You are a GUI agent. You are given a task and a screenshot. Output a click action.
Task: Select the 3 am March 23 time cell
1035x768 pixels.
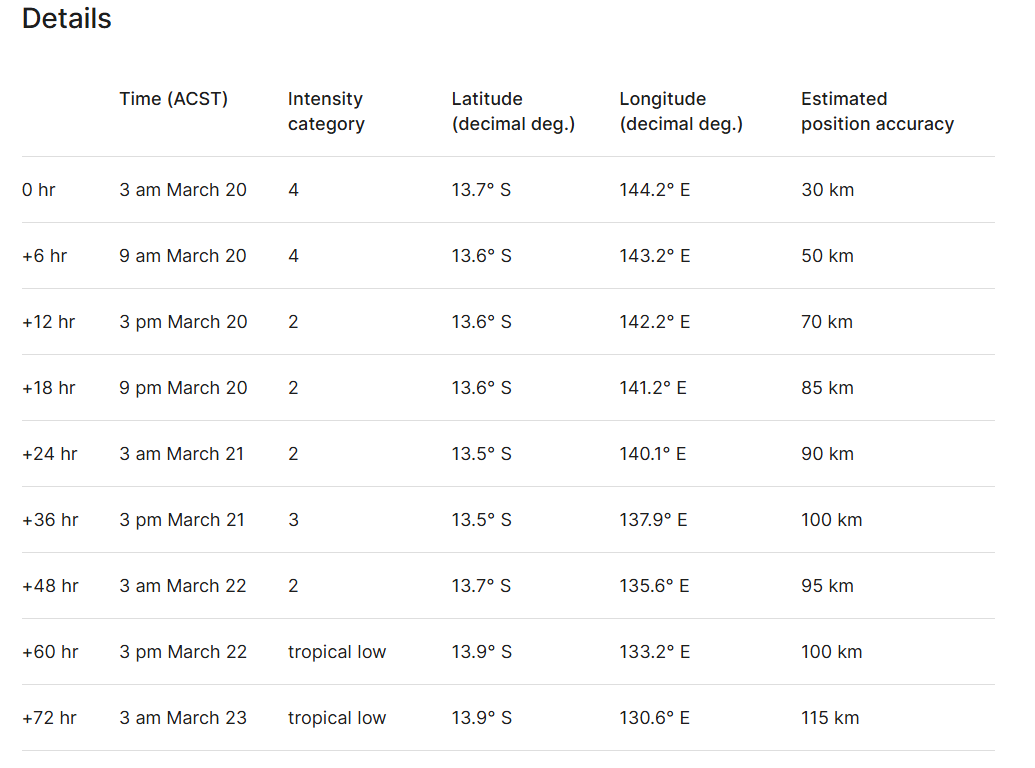point(183,718)
